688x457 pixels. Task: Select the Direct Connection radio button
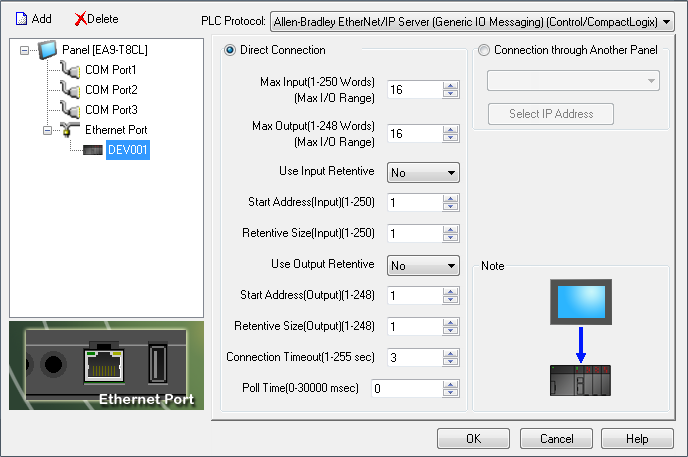click(x=230, y=50)
